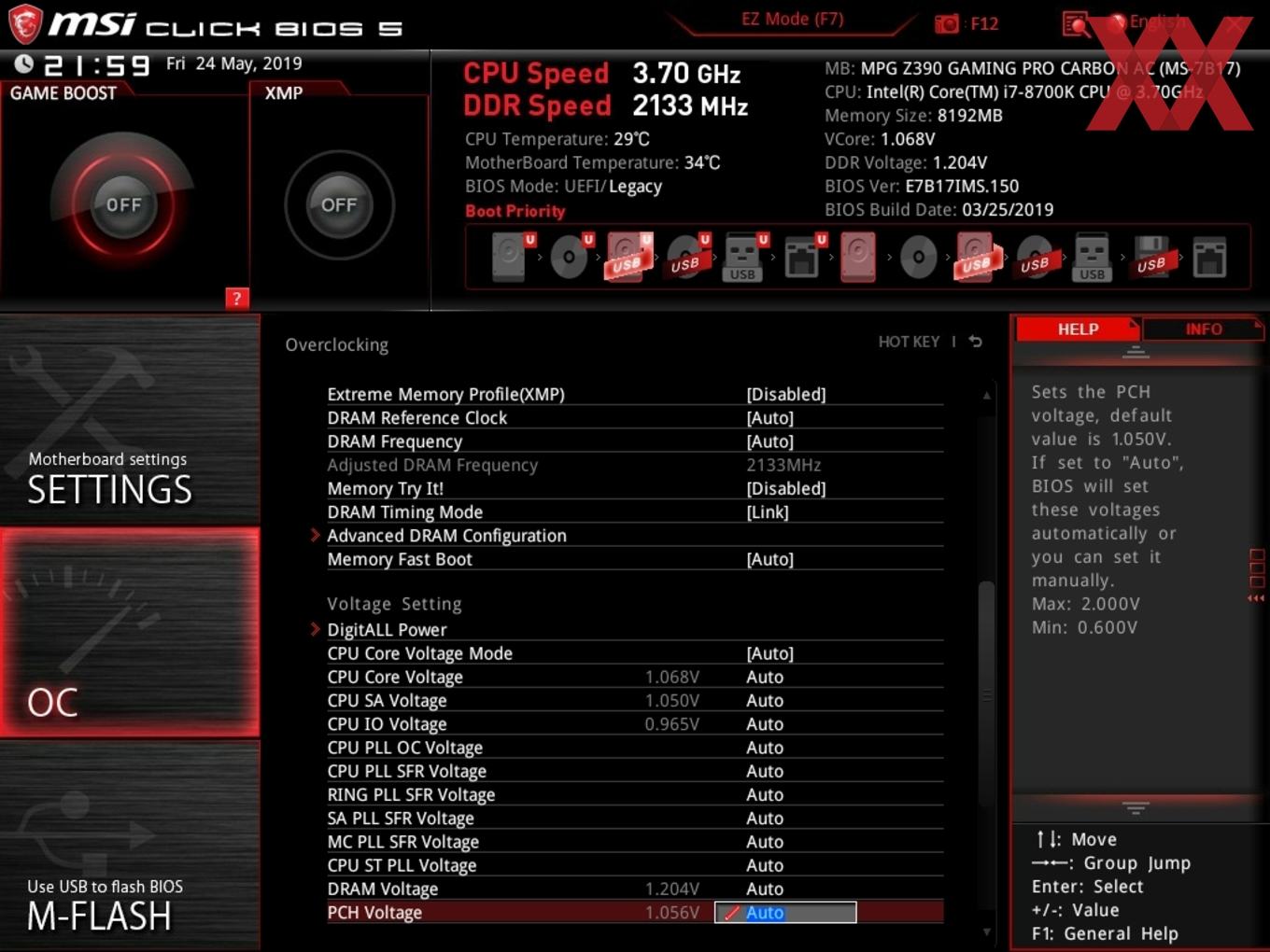The width and height of the screenshot is (1270, 952).
Task: Open Memory Fast Boot [Auto] option
Action: click(x=635, y=559)
